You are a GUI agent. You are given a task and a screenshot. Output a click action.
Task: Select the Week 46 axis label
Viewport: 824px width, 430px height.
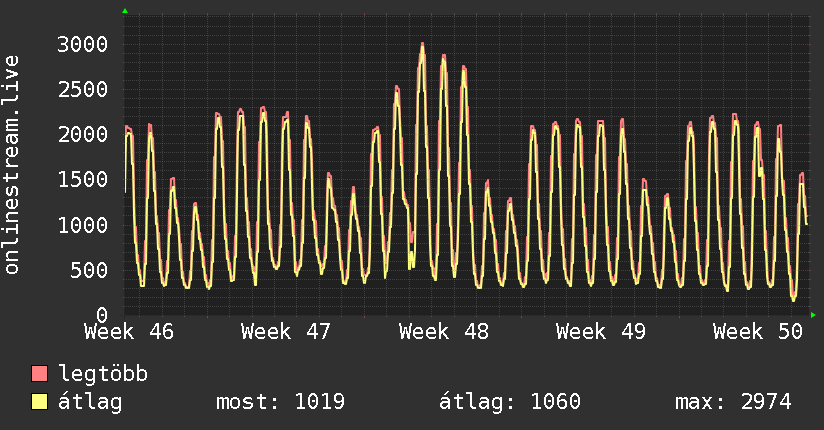[x=129, y=332]
